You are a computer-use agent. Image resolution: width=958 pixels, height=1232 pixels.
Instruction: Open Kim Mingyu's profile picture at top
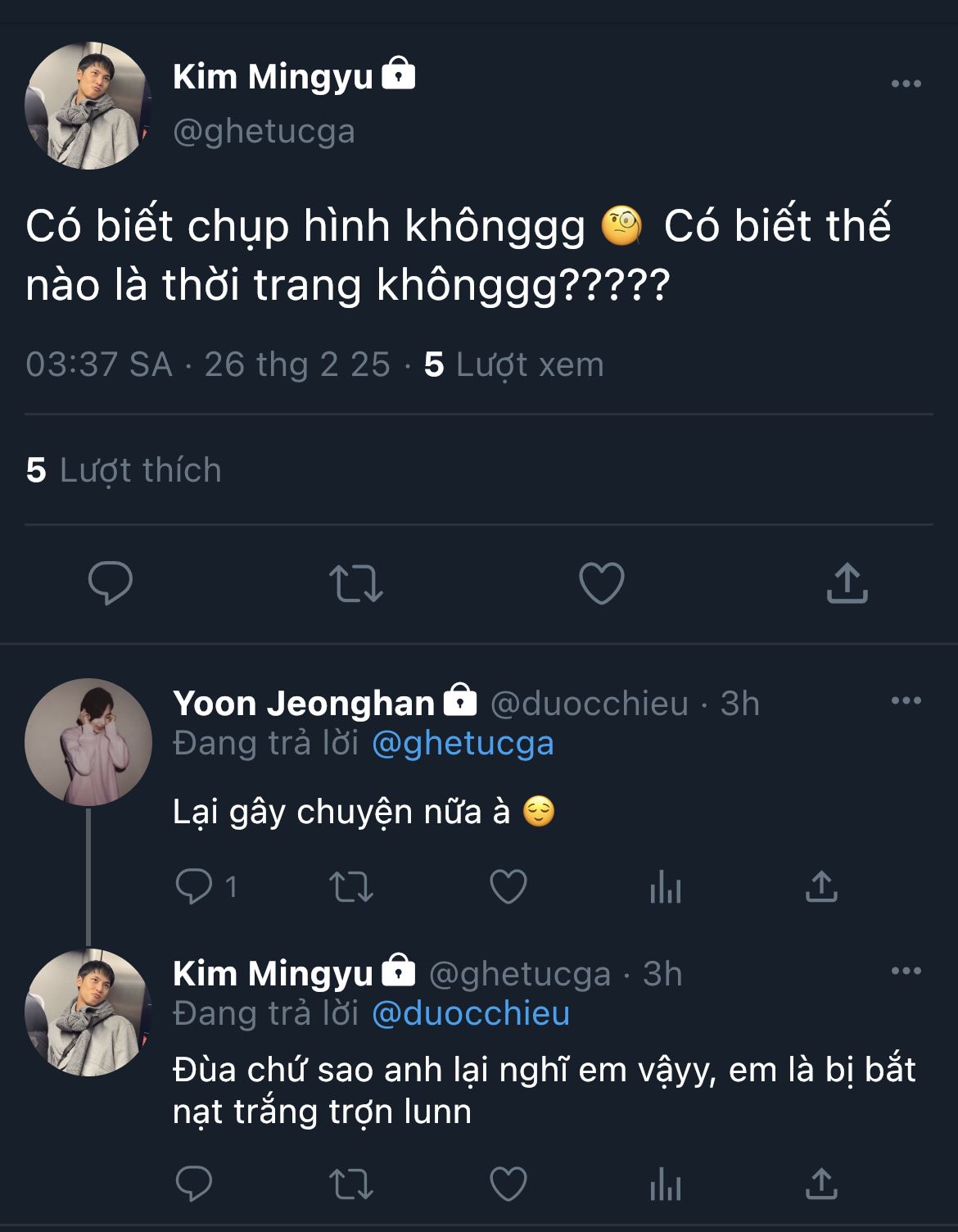88,106
